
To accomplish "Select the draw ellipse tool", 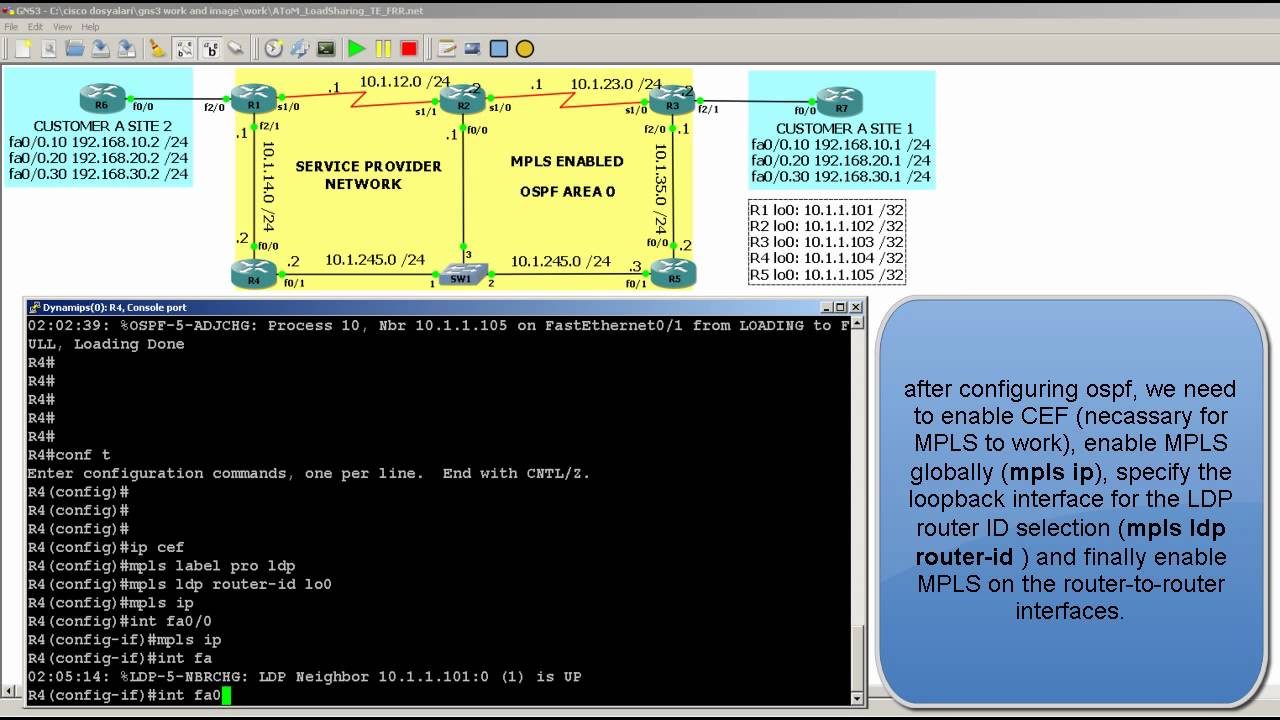I will tap(525, 48).
